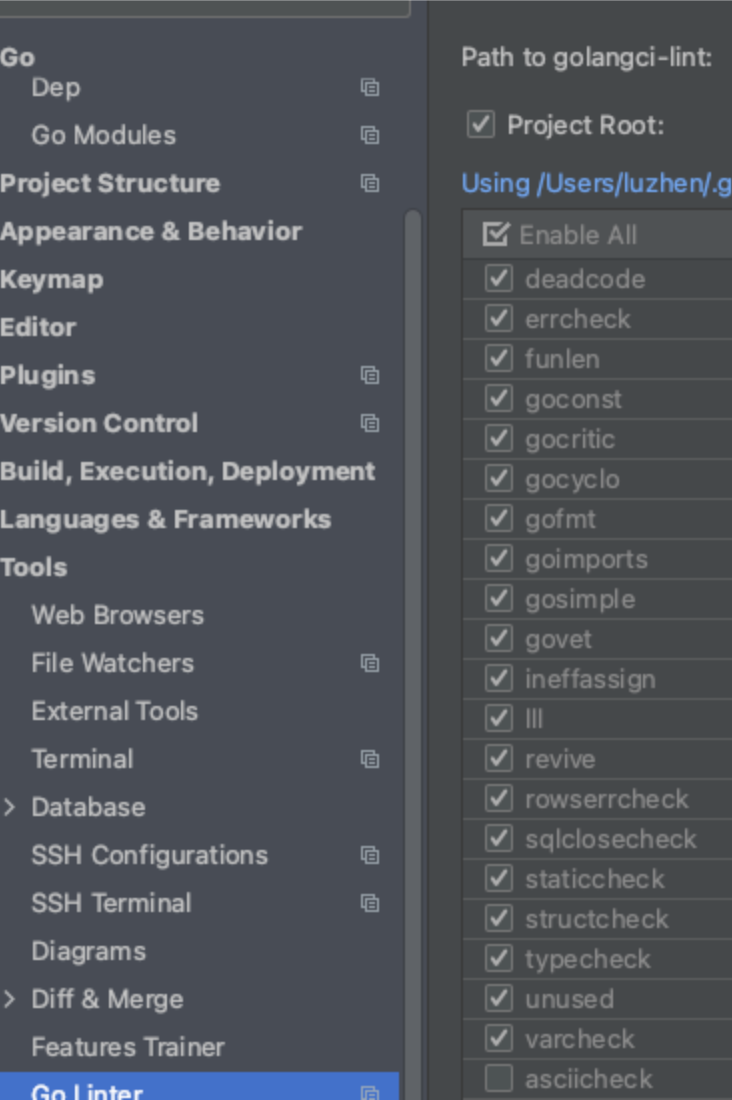Toggle the Enable All checkbox

[495, 235]
